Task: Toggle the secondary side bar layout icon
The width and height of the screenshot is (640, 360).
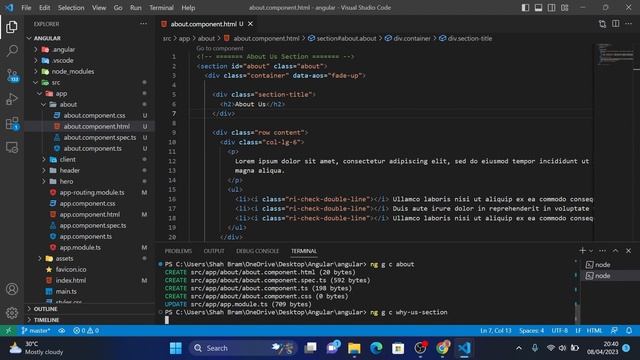Action: coord(551,8)
